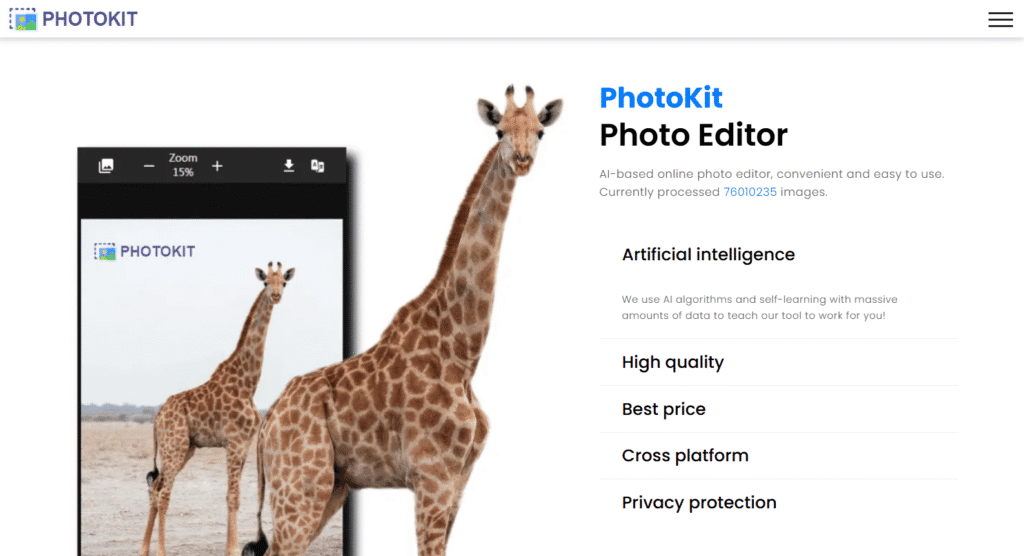Open image gallery icon in demo toolbar

pyautogui.click(x=106, y=166)
